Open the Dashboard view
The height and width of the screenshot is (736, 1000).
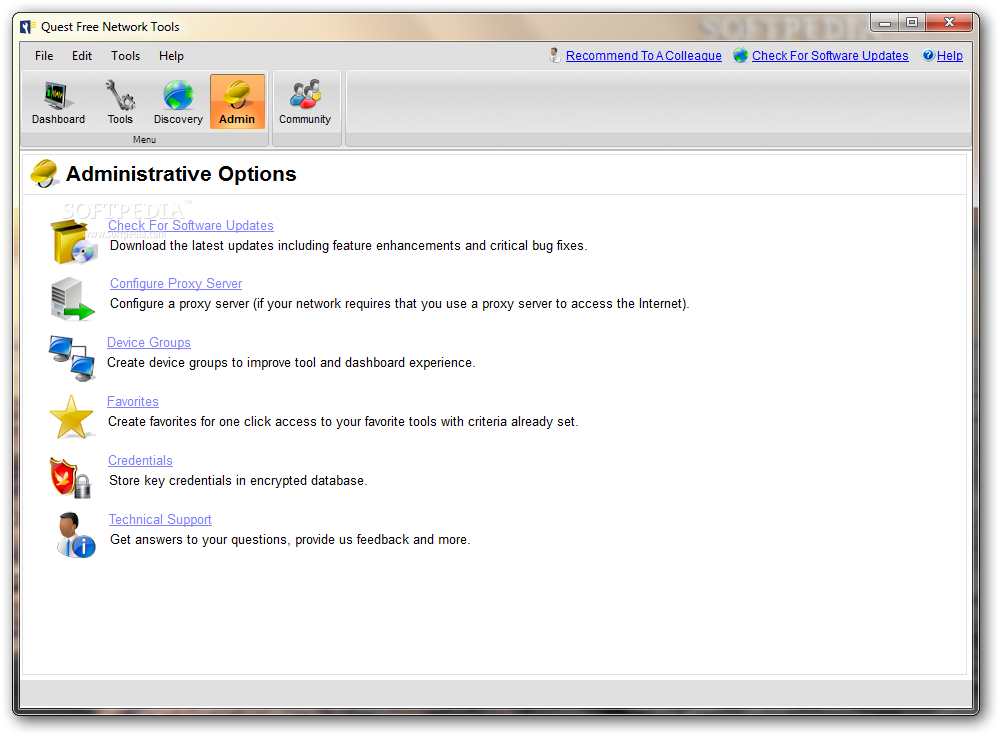(x=58, y=102)
